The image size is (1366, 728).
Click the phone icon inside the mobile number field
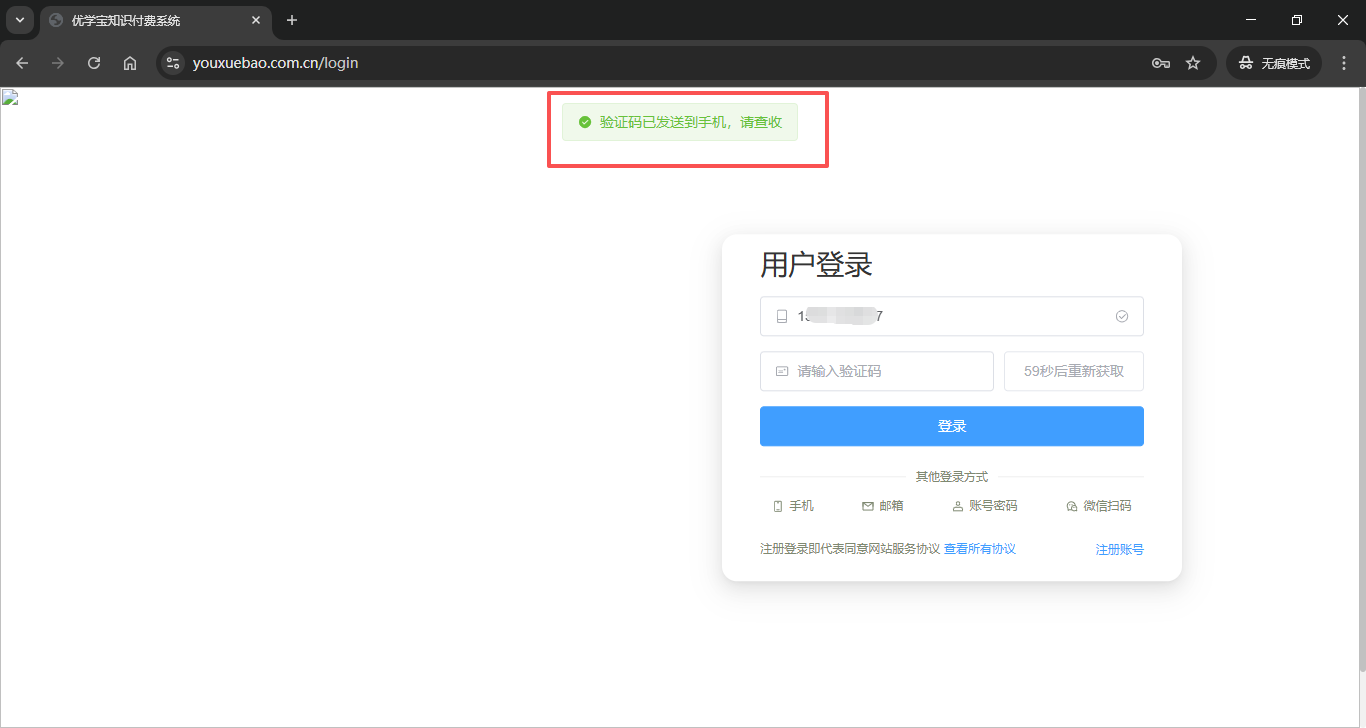pyautogui.click(x=782, y=316)
